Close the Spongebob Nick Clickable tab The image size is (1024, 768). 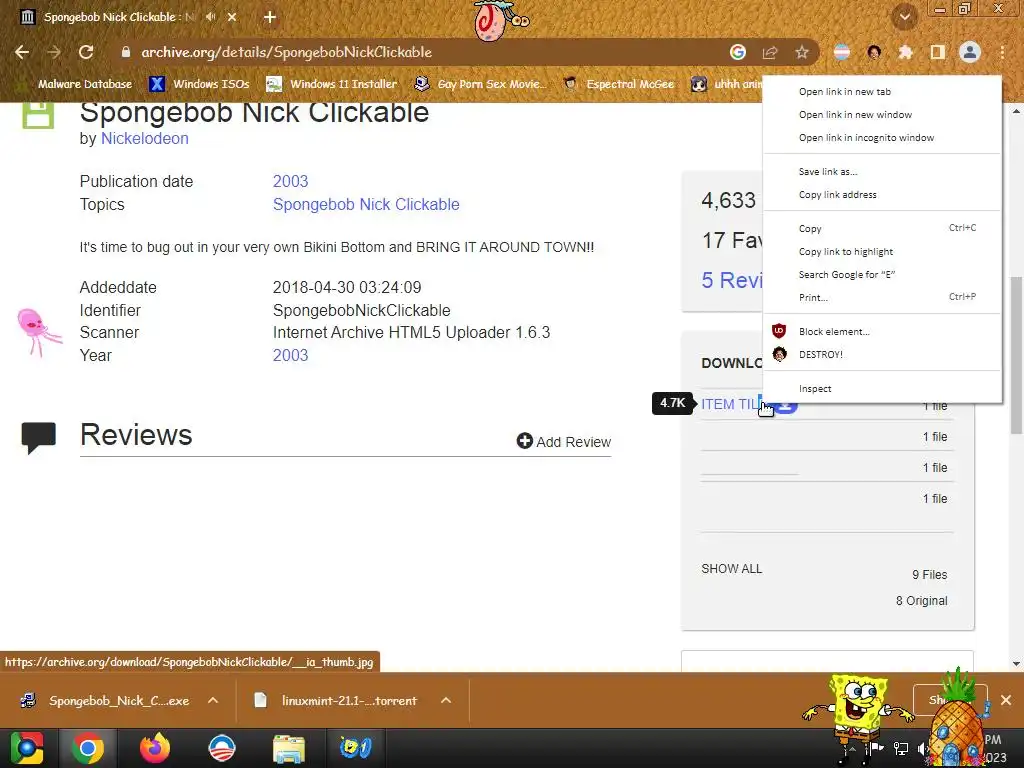232,17
